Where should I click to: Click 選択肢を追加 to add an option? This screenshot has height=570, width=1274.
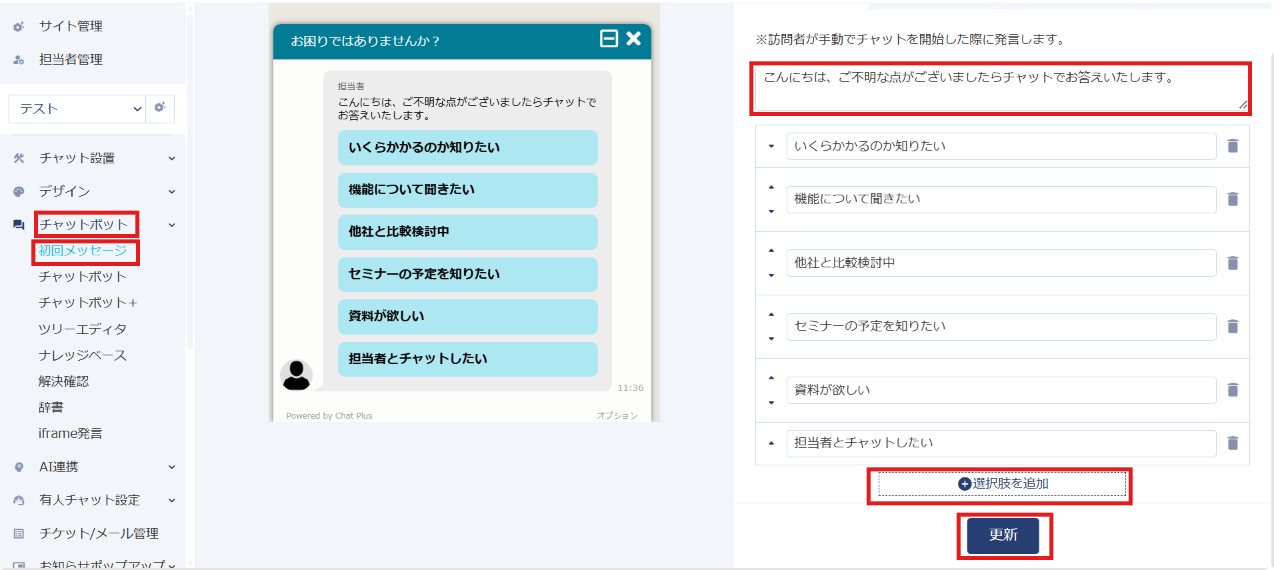point(1003,484)
